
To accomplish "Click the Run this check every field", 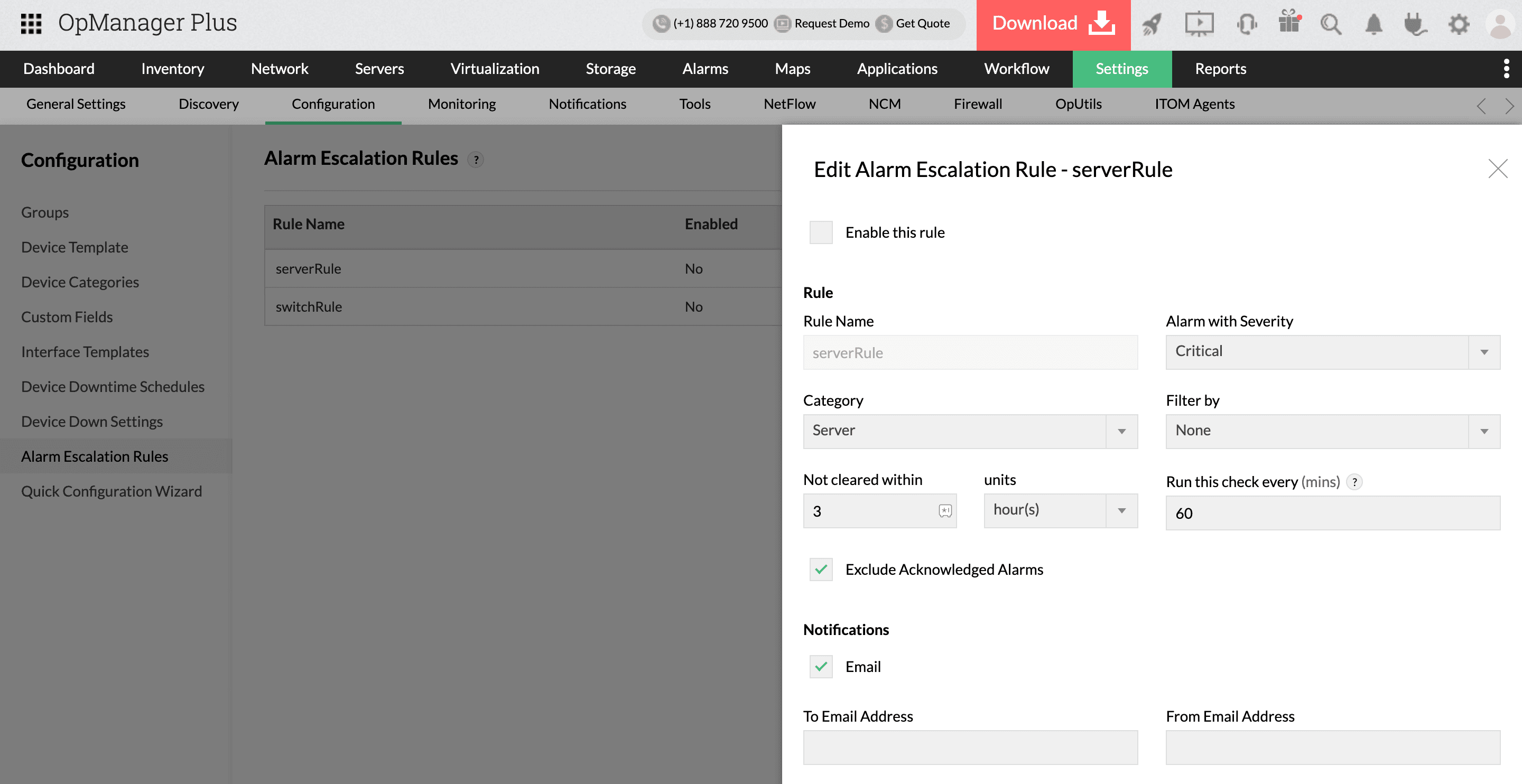I will click(x=1332, y=514).
